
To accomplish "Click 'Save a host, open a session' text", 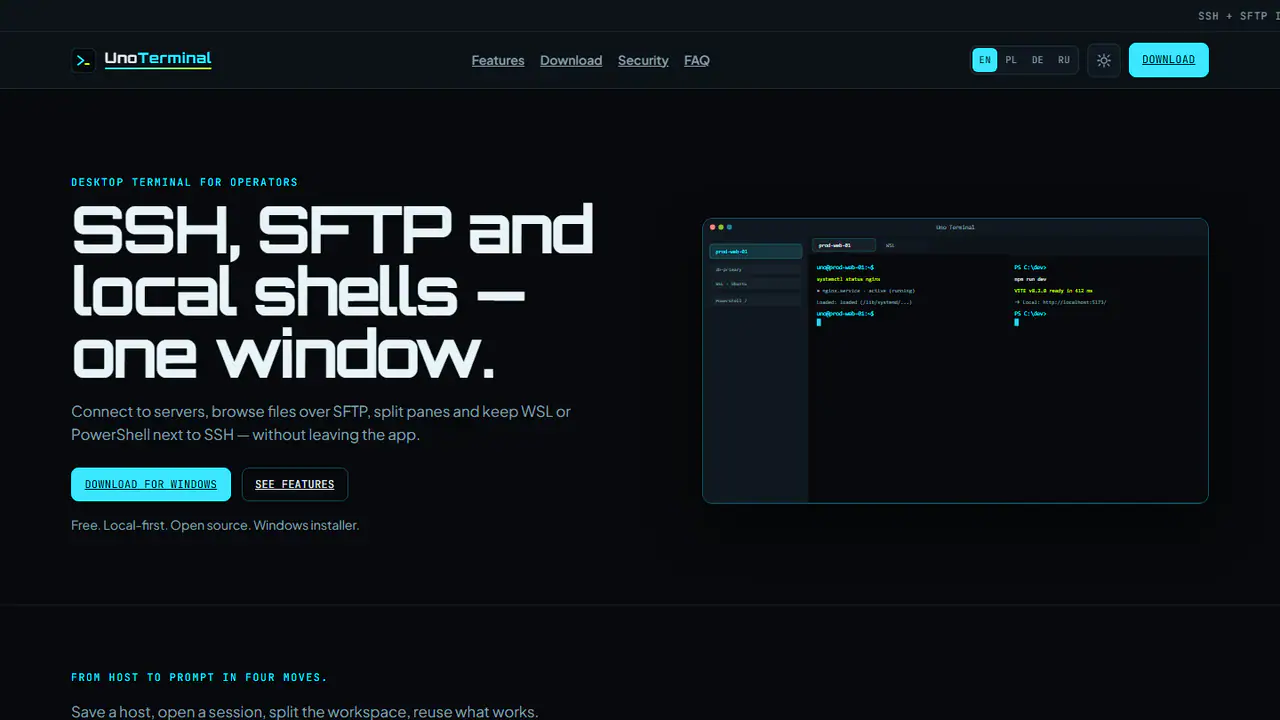I will click(304, 712).
